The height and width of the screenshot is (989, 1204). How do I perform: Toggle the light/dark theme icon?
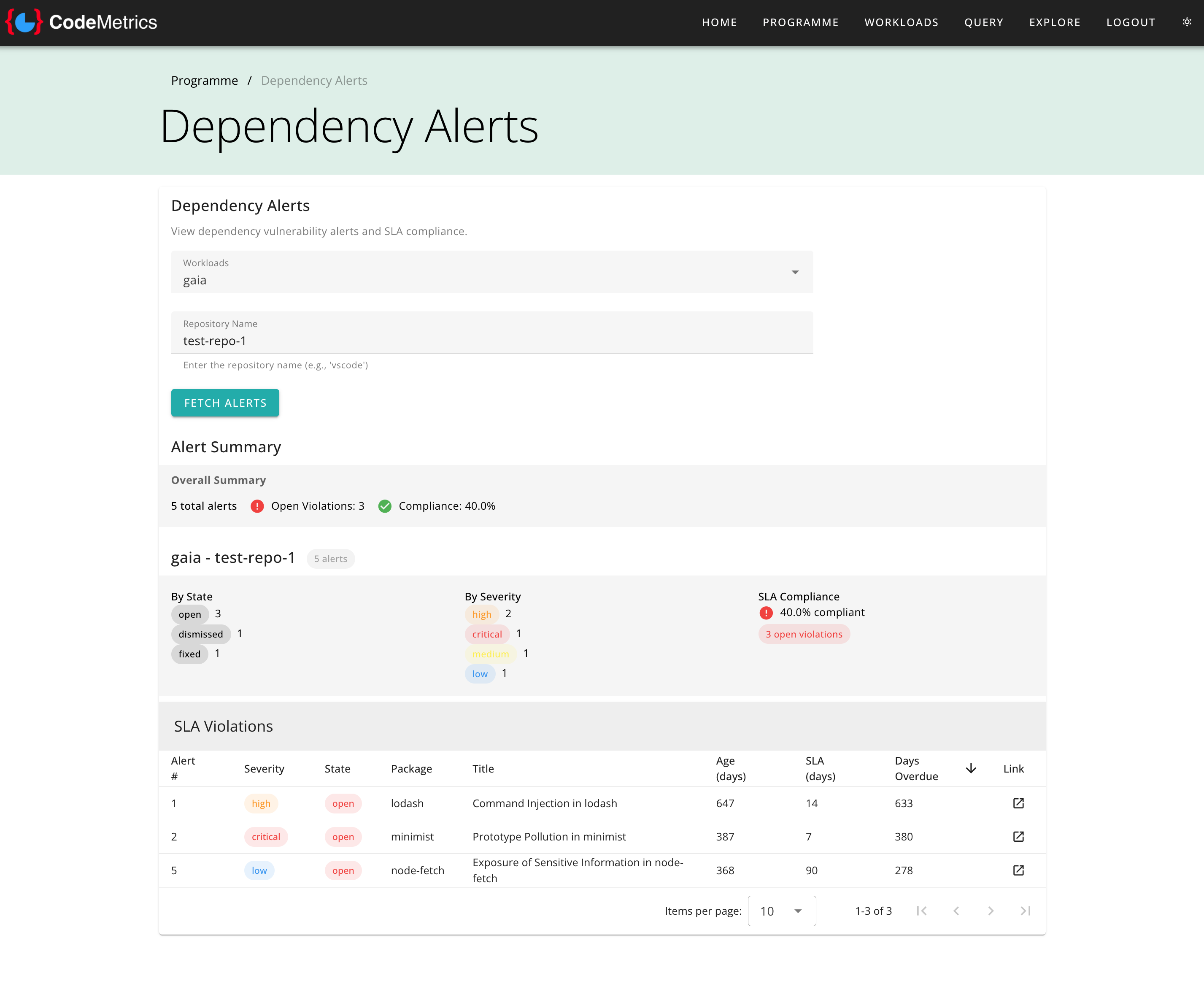tap(1187, 22)
